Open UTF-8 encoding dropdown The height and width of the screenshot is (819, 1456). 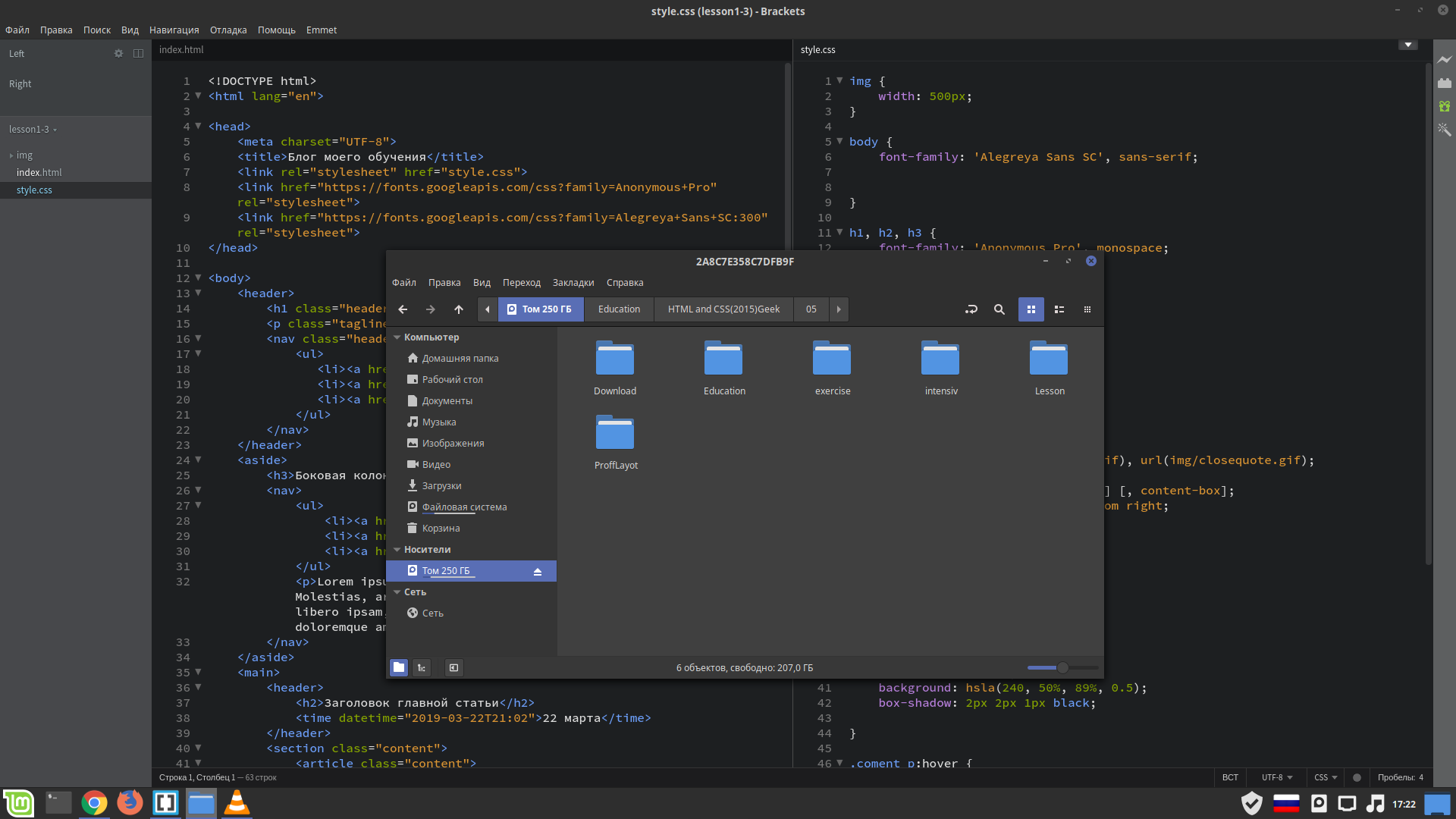click(x=1277, y=777)
